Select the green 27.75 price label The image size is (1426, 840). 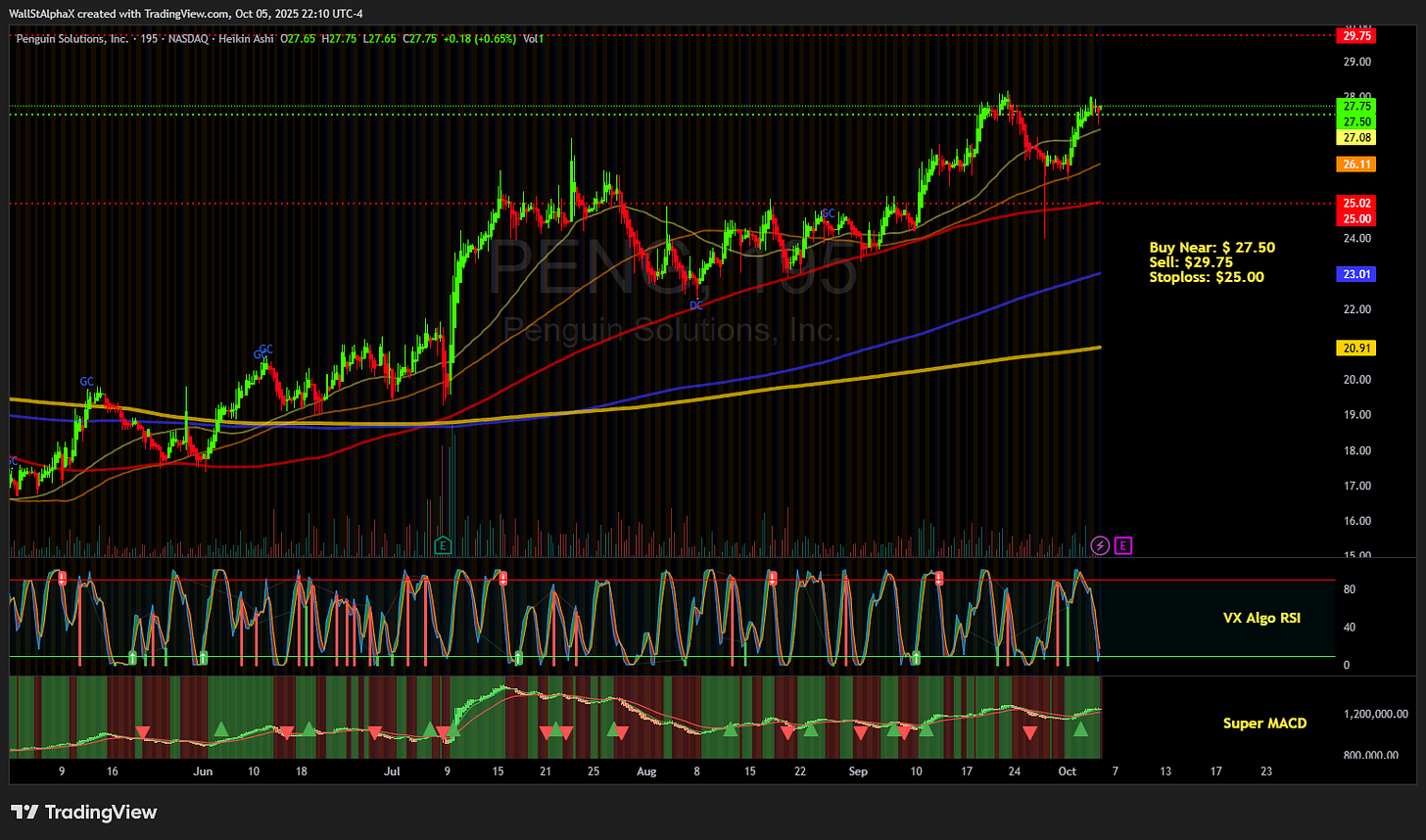point(1356,106)
